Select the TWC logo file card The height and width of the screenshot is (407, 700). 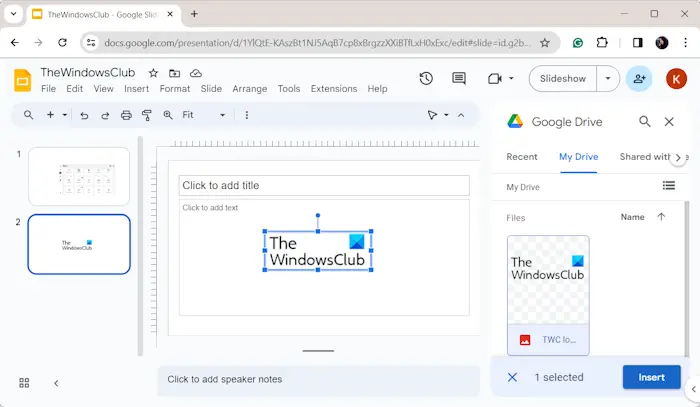[548, 295]
